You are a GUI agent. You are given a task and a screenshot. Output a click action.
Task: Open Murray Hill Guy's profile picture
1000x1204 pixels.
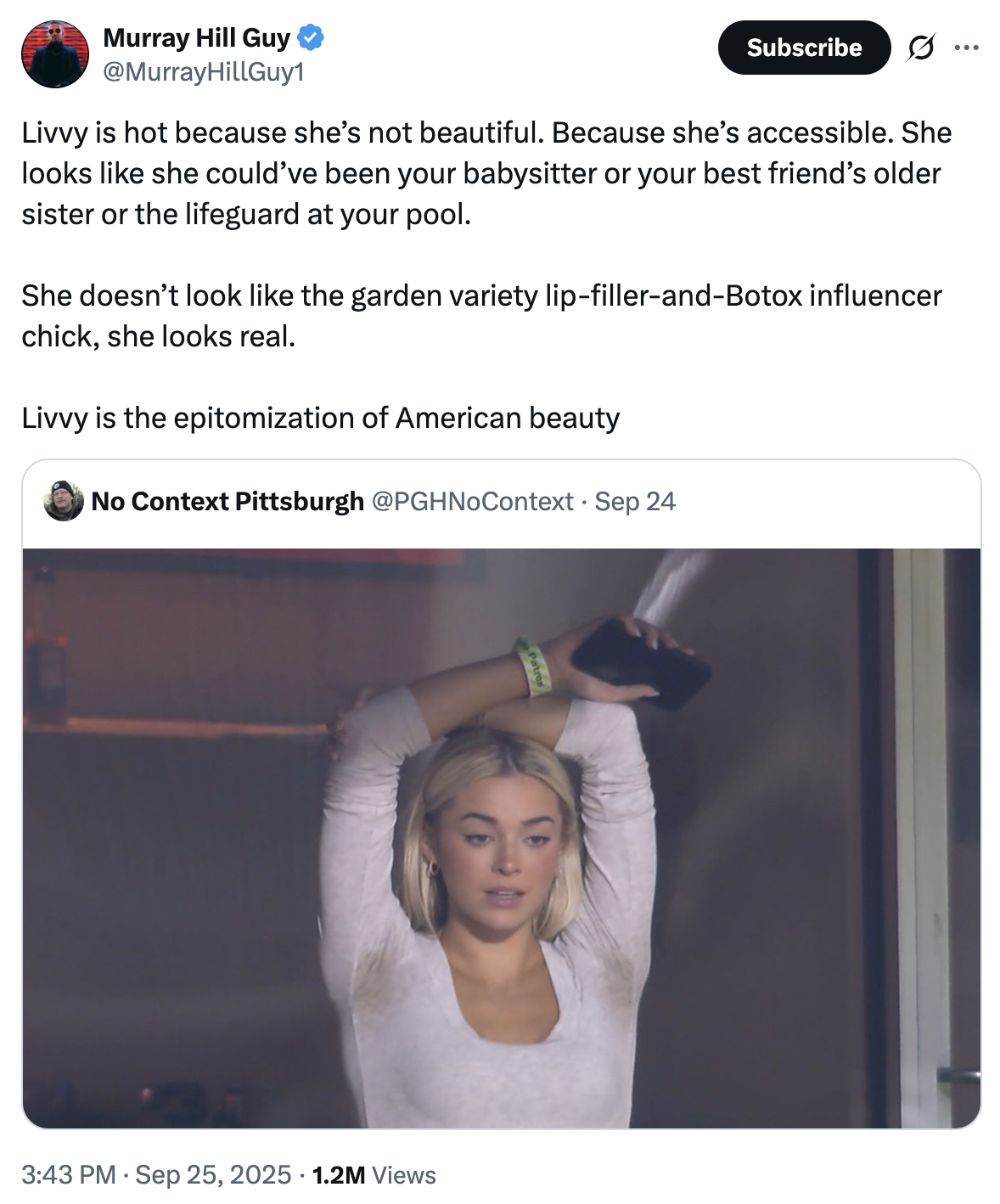[55, 54]
